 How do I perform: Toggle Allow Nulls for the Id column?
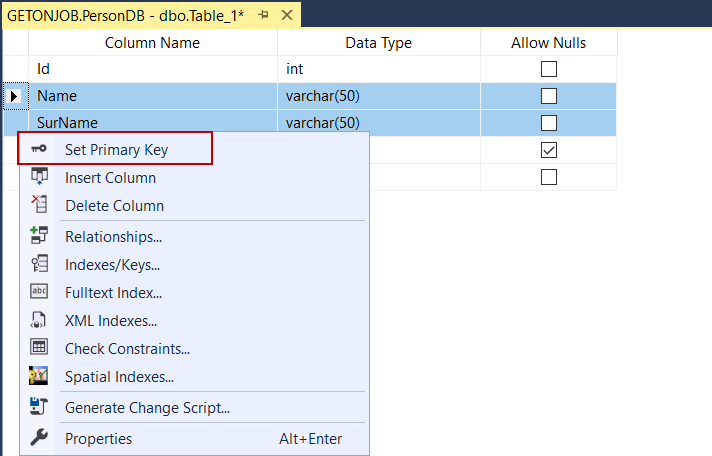548,70
